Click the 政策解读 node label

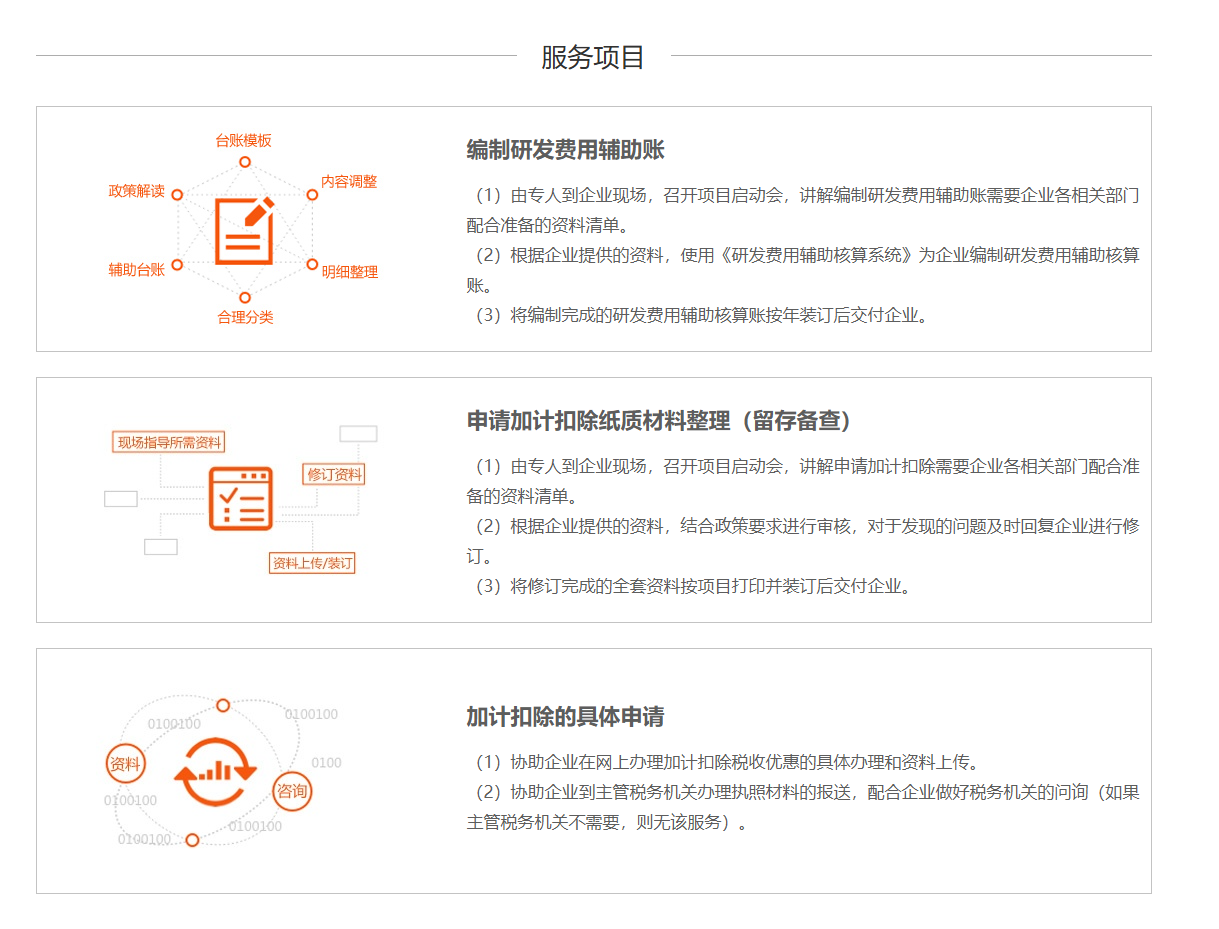tap(137, 191)
